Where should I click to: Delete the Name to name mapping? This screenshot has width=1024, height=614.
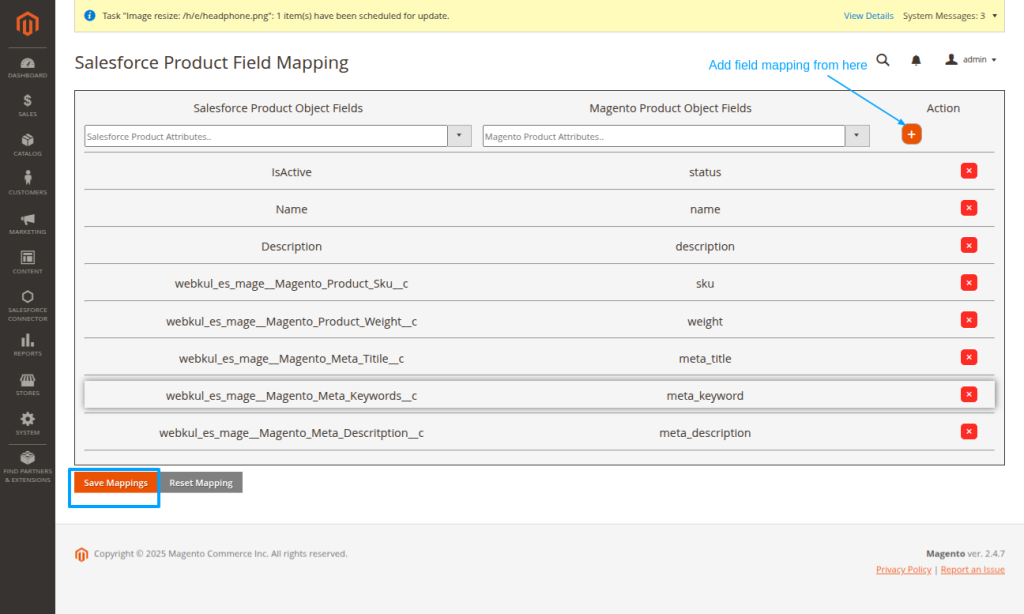[969, 208]
